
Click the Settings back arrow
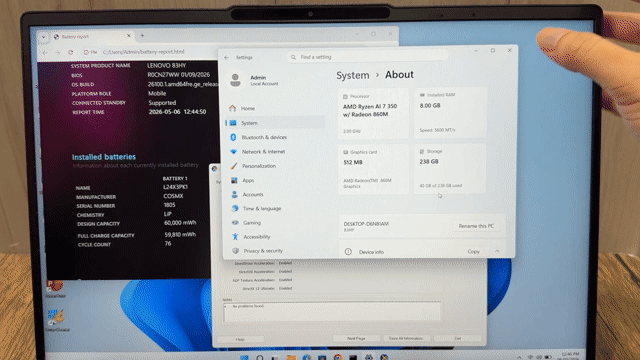coord(227,58)
